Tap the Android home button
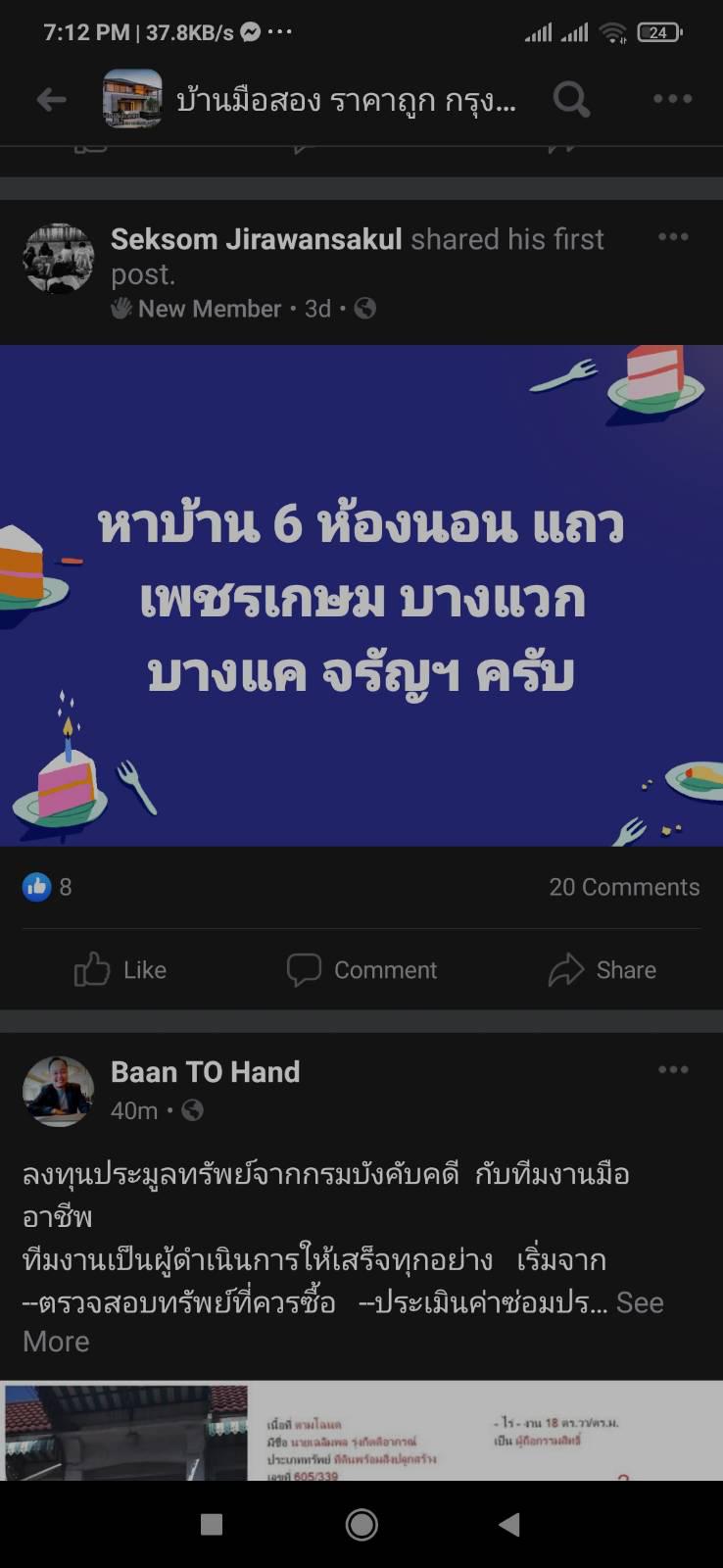 click(361, 1524)
